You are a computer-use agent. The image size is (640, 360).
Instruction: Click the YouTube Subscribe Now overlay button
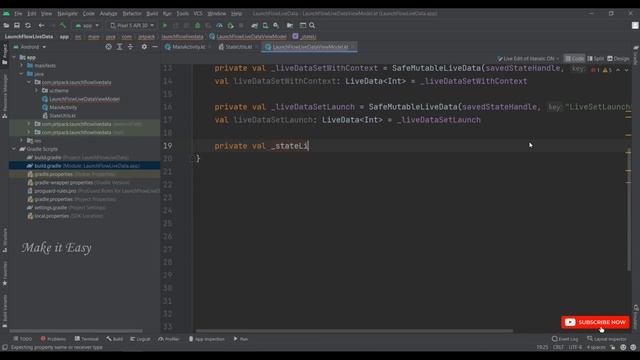click(x=595, y=322)
